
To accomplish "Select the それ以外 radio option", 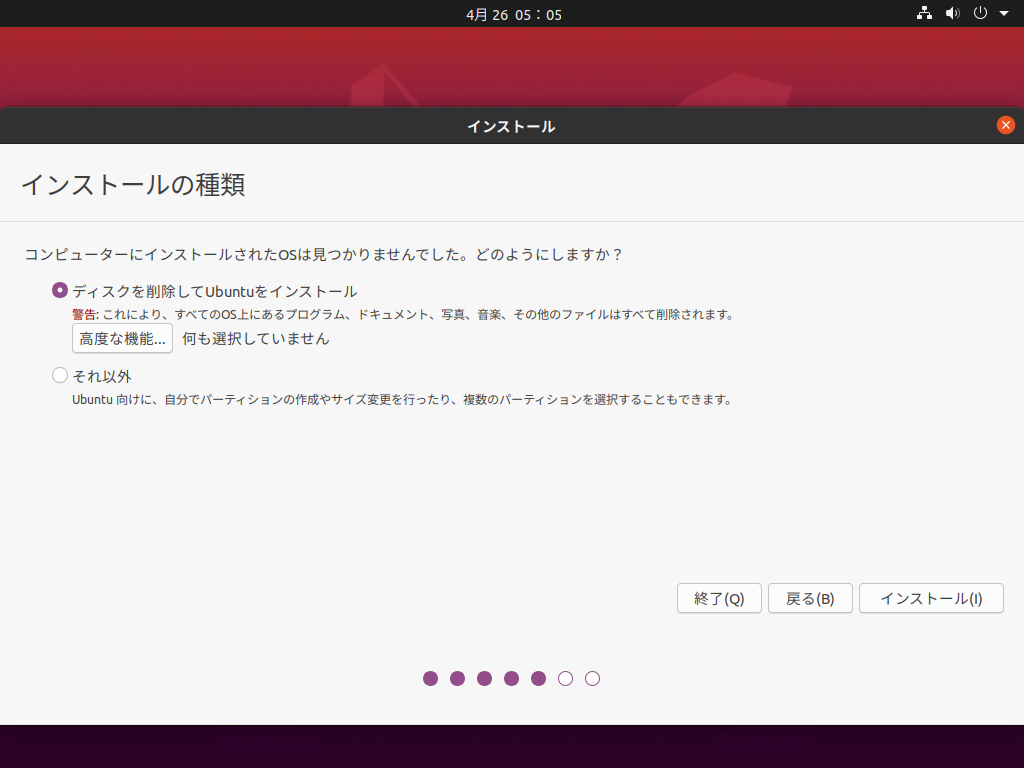I will 60,375.
